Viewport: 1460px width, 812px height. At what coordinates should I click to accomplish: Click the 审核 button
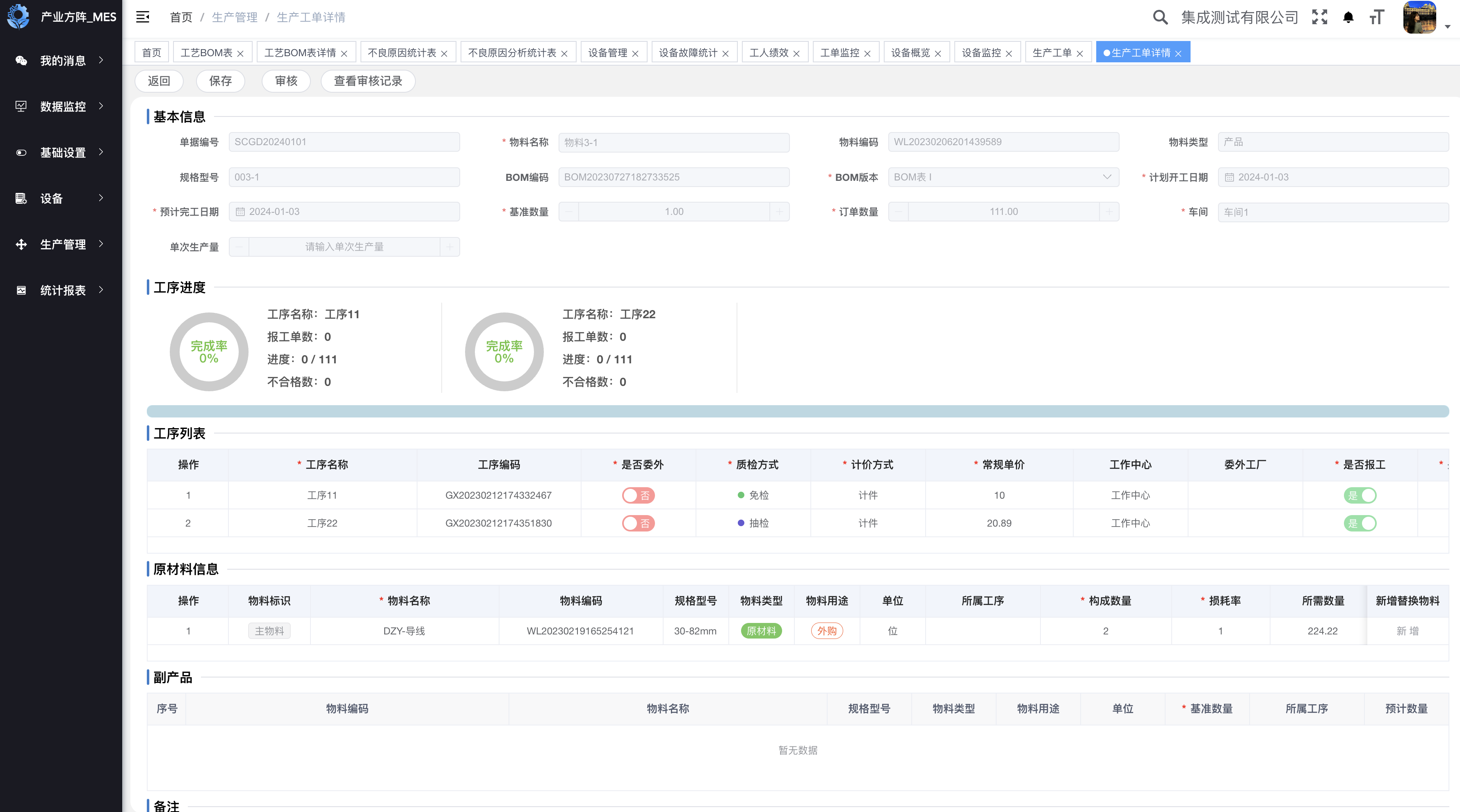(x=286, y=81)
